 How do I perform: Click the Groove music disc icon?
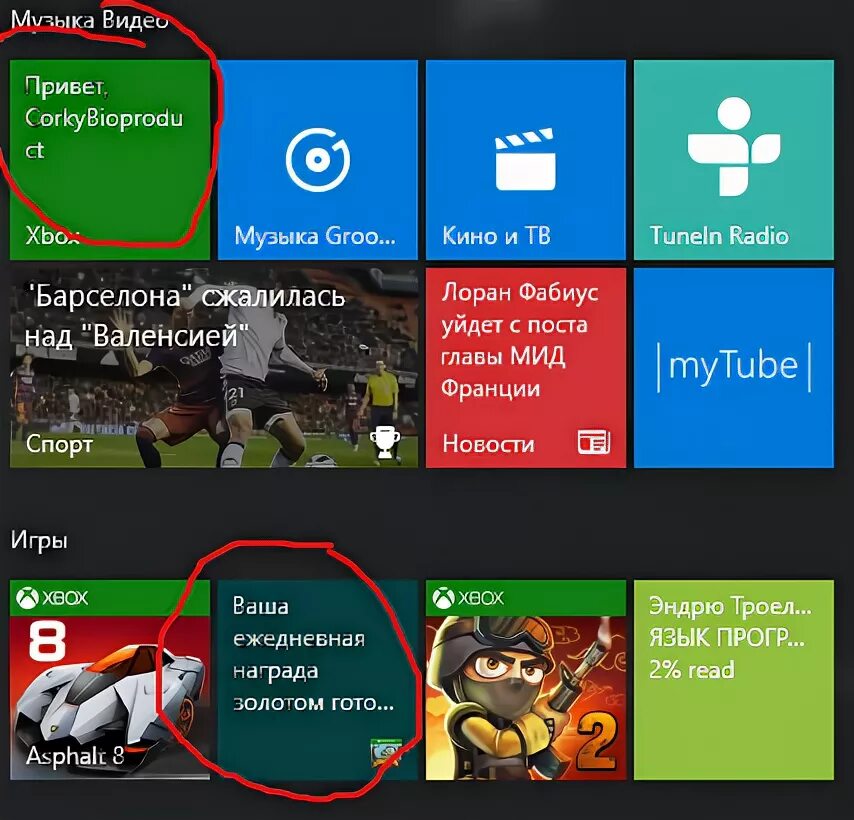click(318, 160)
